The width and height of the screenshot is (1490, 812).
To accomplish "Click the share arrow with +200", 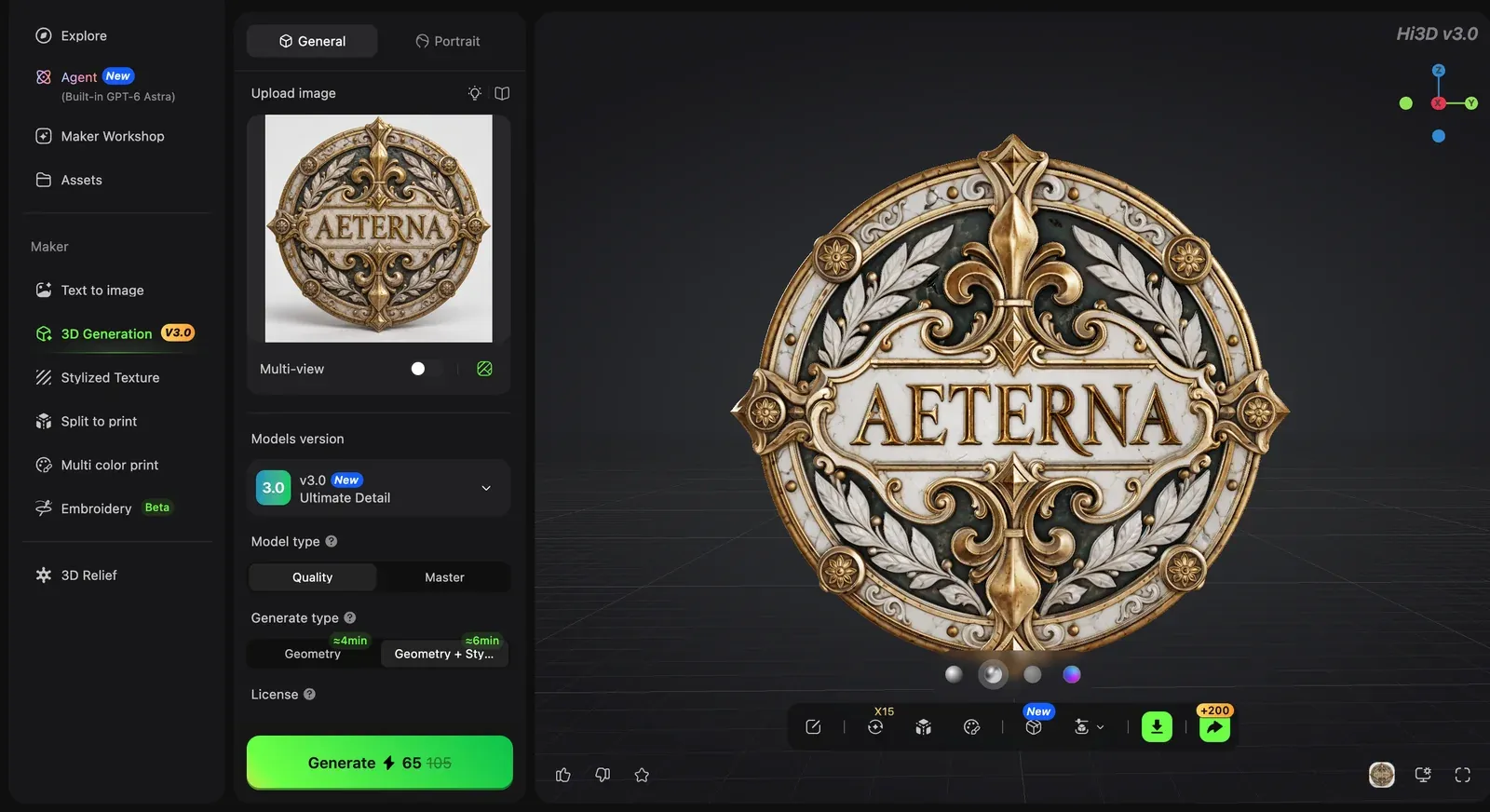I will [x=1214, y=727].
